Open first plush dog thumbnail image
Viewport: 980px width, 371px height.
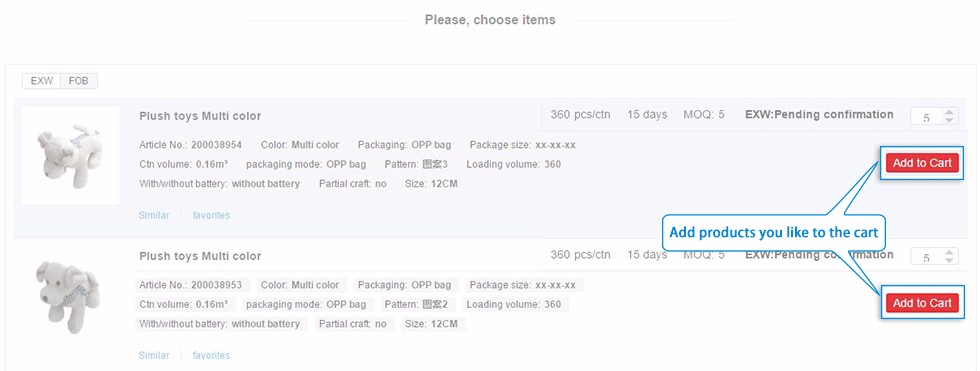point(70,156)
